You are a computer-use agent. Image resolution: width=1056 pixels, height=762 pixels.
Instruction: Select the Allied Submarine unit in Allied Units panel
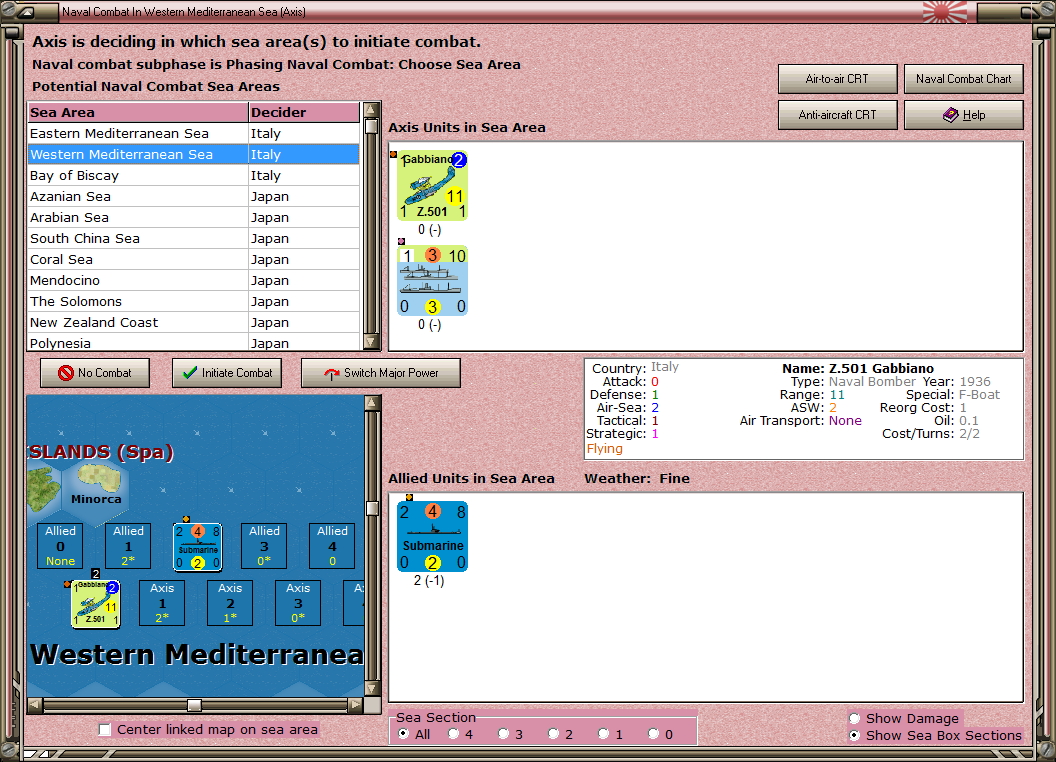(x=432, y=537)
